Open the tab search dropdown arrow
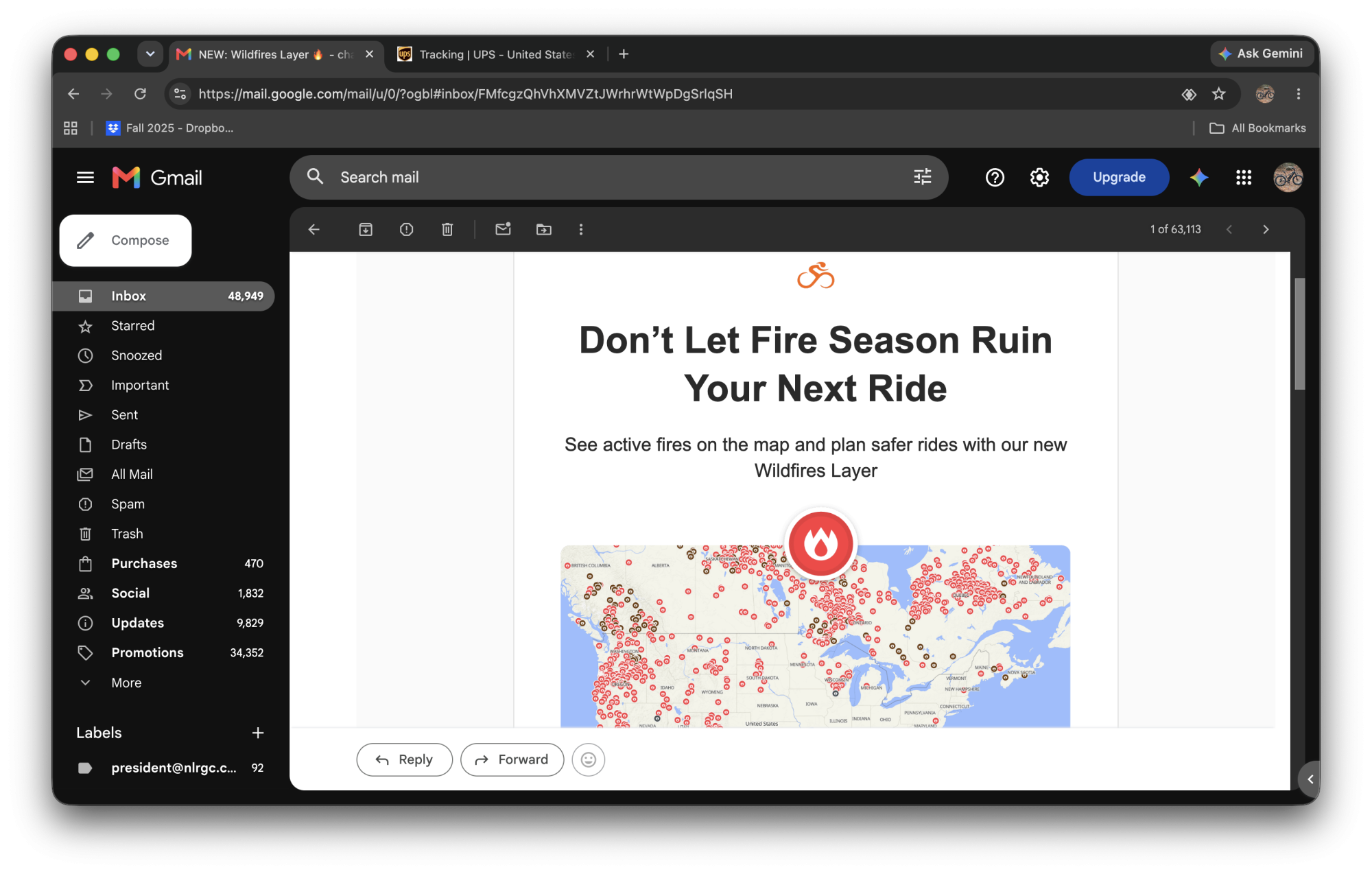The height and width of the screenshot is (874, 1372). click(x=150, y=54)
